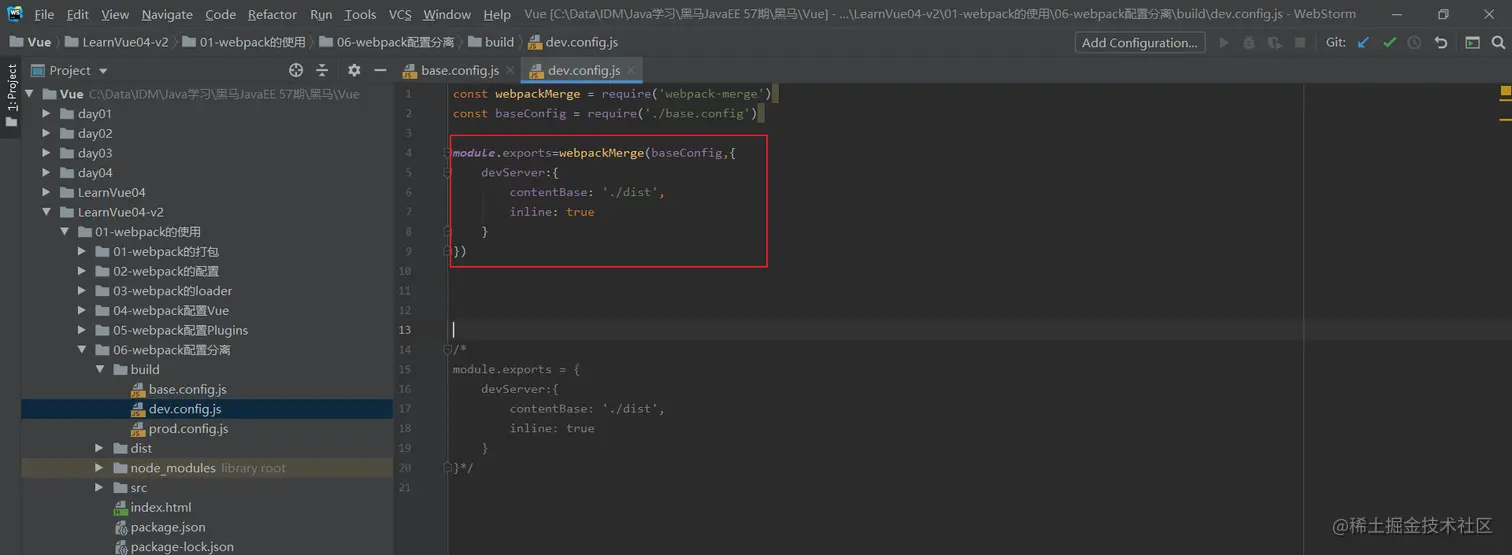Click the 1: Project side tool window button
1512x555 pixels.
coord(12,87)
